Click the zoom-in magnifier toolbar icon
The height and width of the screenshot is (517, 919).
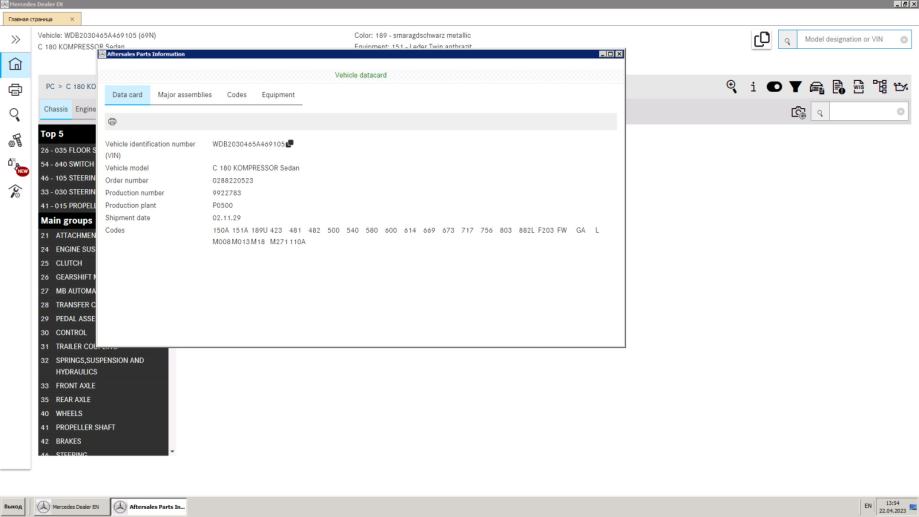coord(731,87)
